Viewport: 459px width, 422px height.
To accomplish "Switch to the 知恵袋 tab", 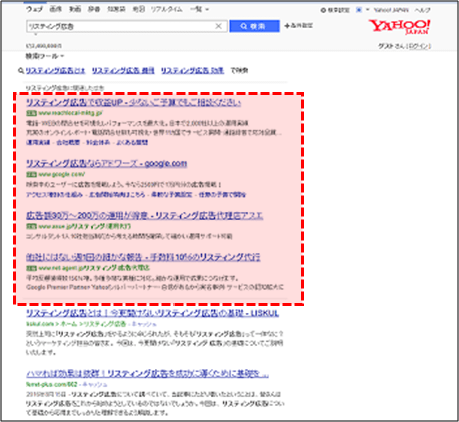I will click(116, 9).
